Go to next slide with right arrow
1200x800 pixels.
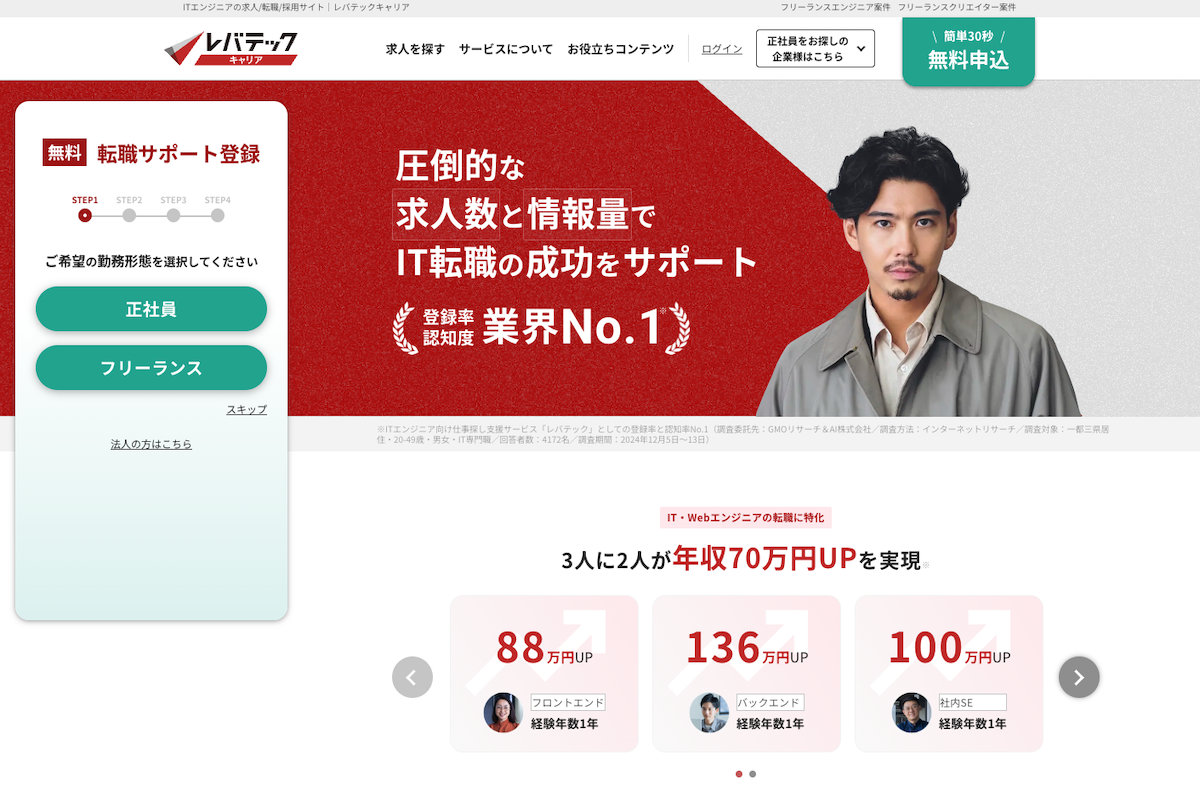(x=1079, y=677)
